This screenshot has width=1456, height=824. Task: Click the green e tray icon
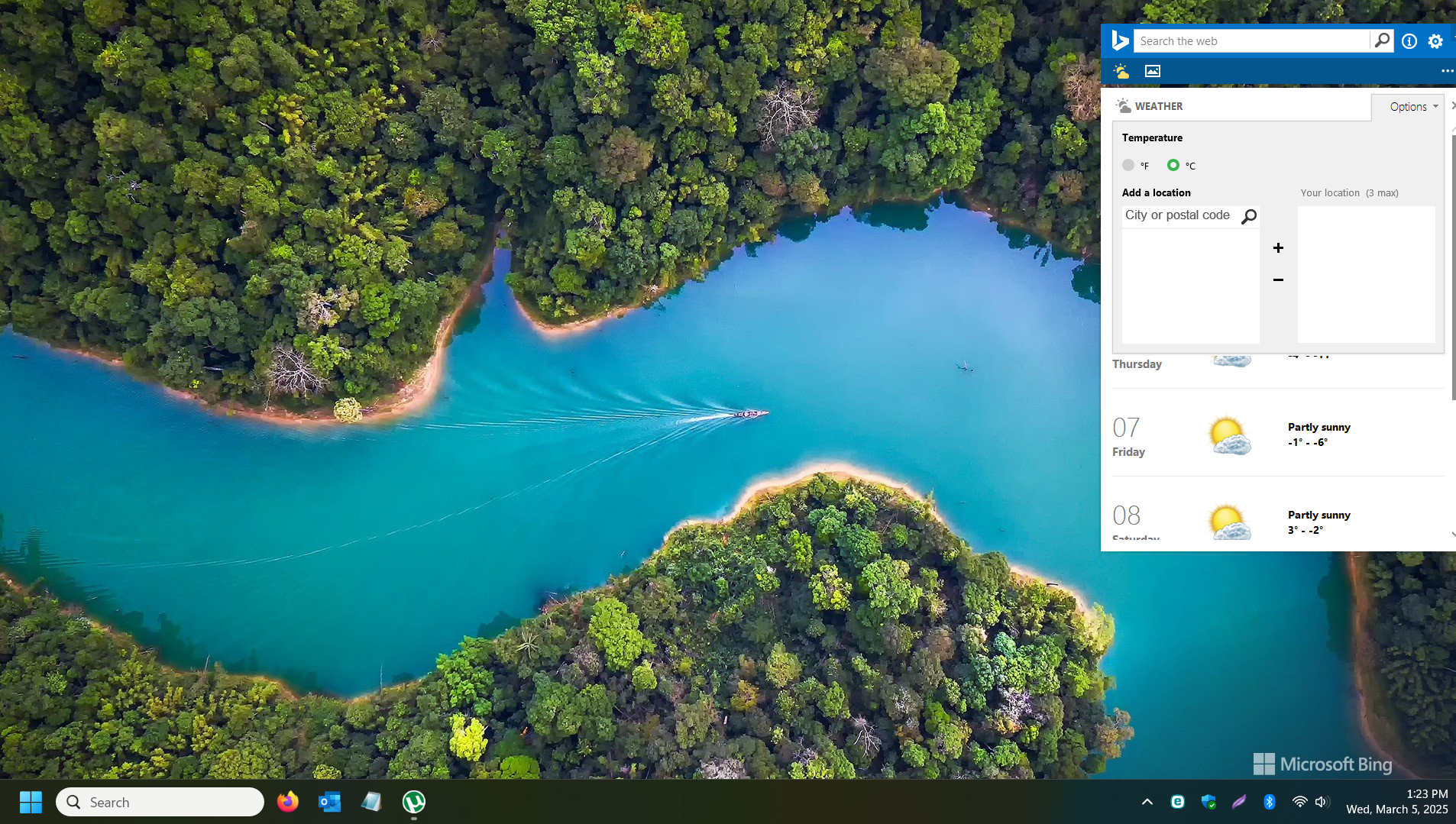tap(1178, 802)
